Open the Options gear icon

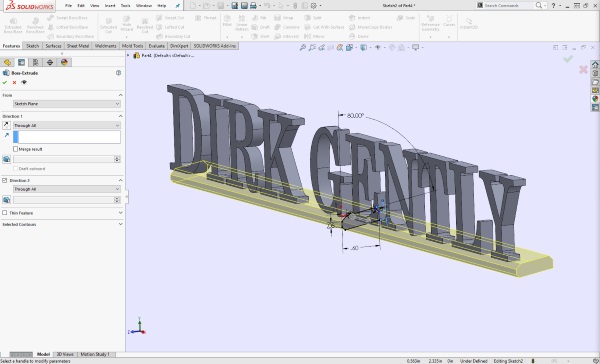coord(313,5)
